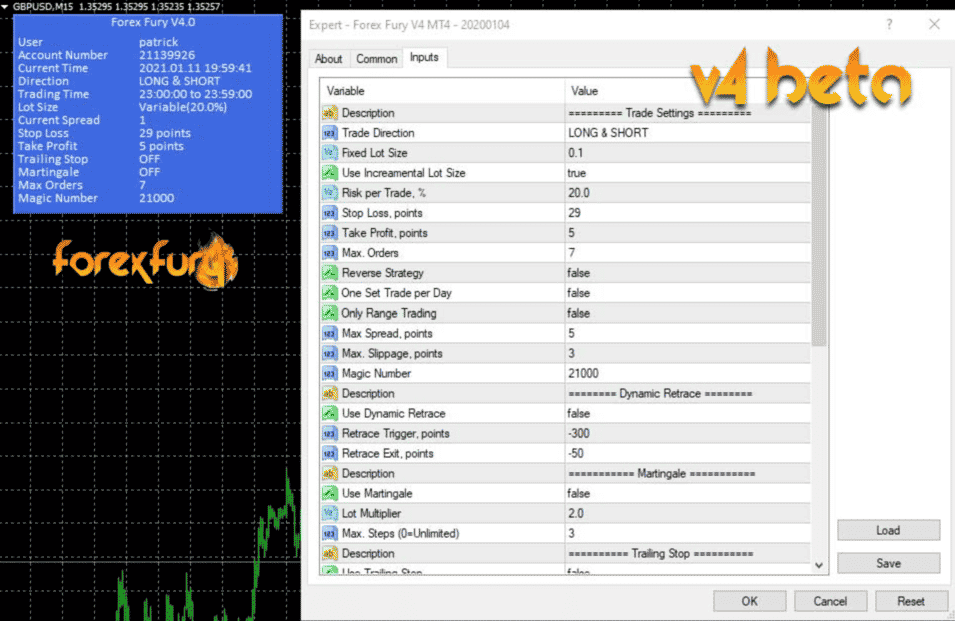Click the icon beside Max. Slippage, points
Screen dimensions: 955x621
329,354
